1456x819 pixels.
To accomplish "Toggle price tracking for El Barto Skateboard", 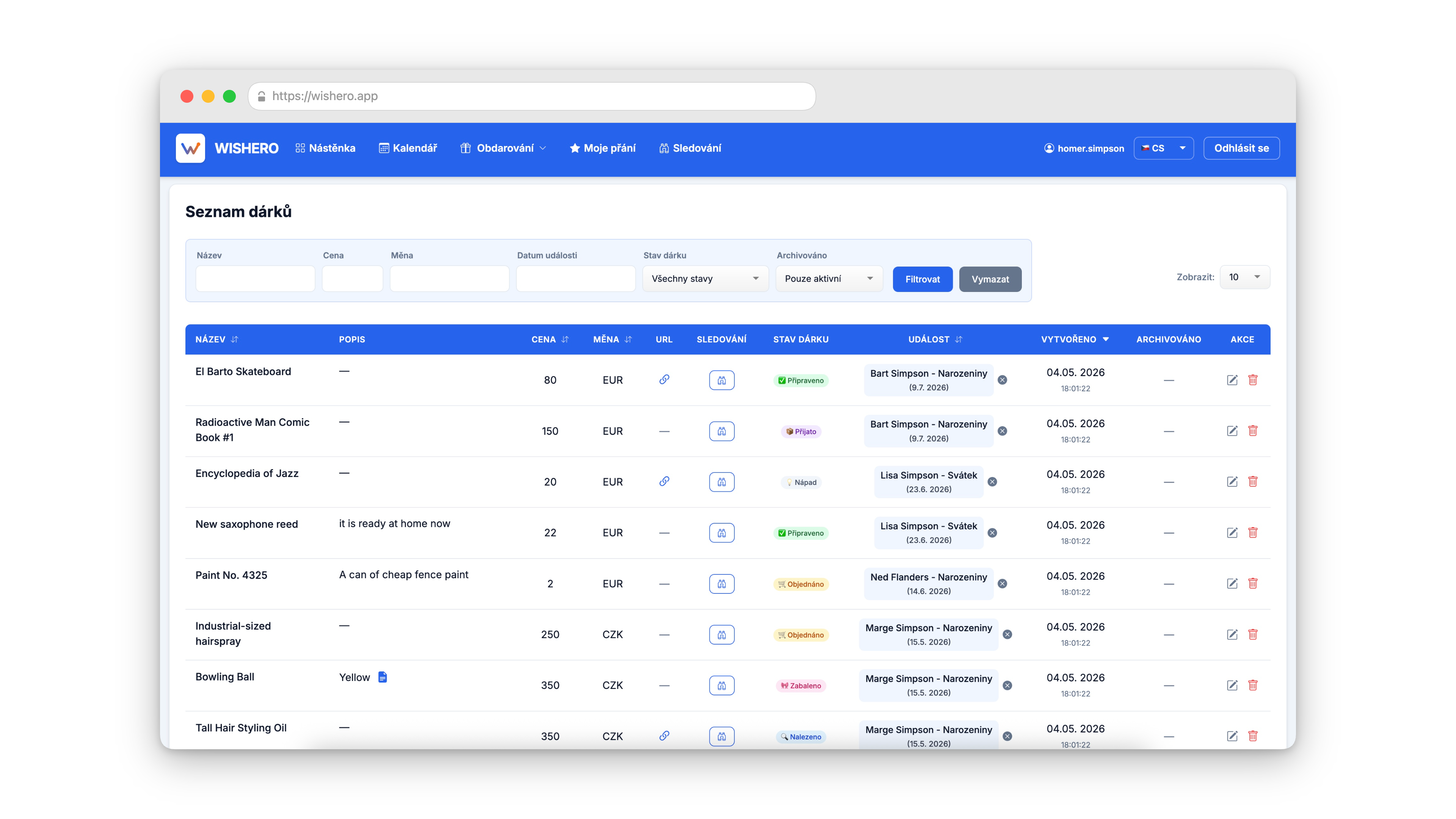I will tap(721, 380).
